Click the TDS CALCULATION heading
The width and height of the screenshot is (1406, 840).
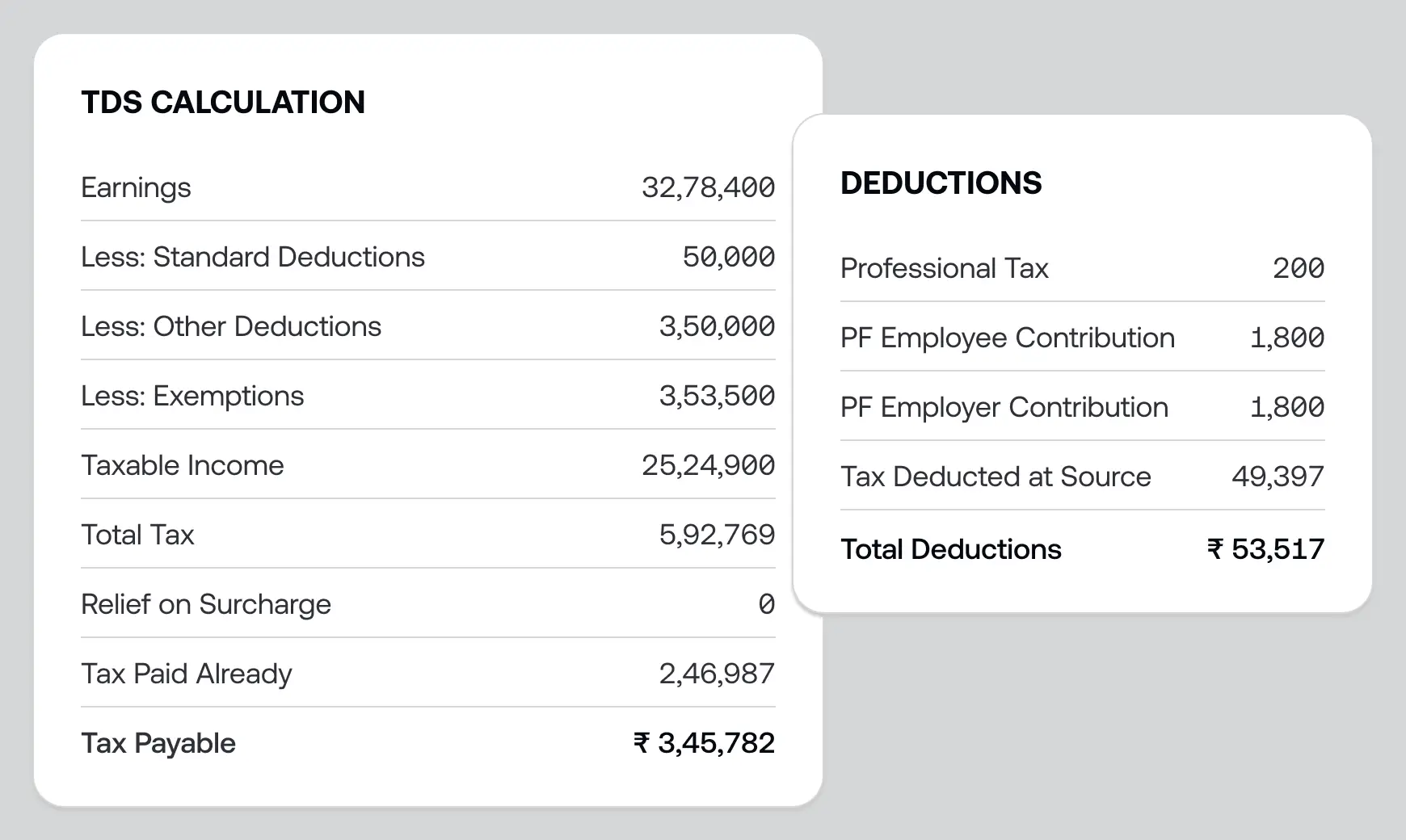coord(223,103)
